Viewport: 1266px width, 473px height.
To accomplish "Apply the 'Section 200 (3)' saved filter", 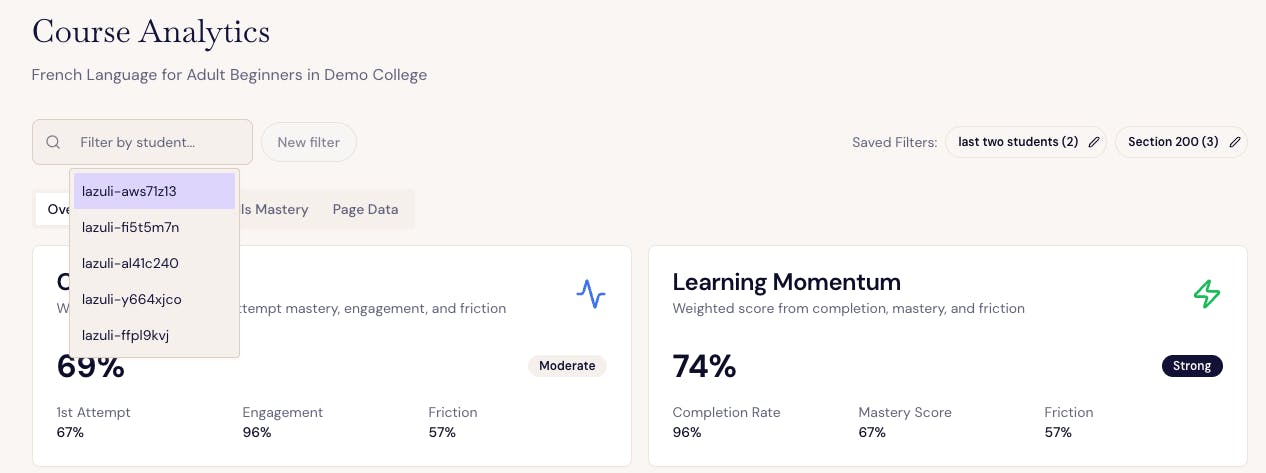I will pos(1172,142).
